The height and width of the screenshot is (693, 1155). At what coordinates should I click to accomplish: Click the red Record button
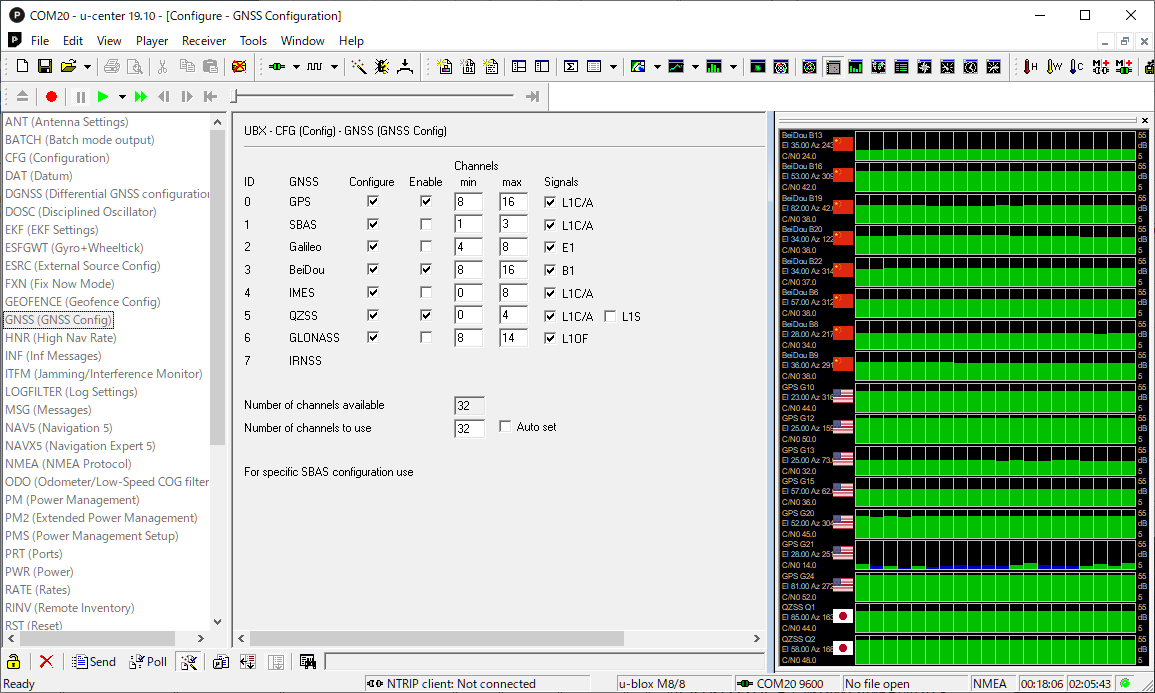click(51, 96)
